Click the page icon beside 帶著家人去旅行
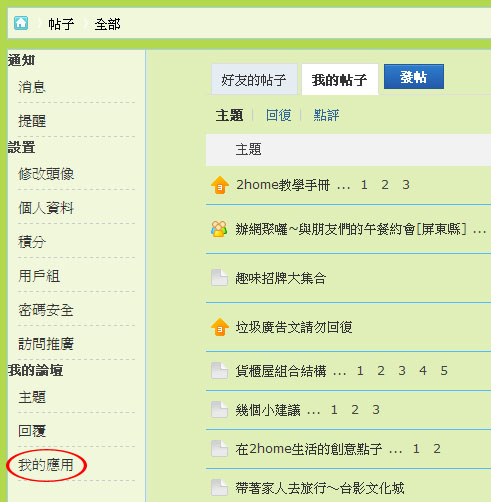Screen dimensions: 491x502 tap(219, 488)
